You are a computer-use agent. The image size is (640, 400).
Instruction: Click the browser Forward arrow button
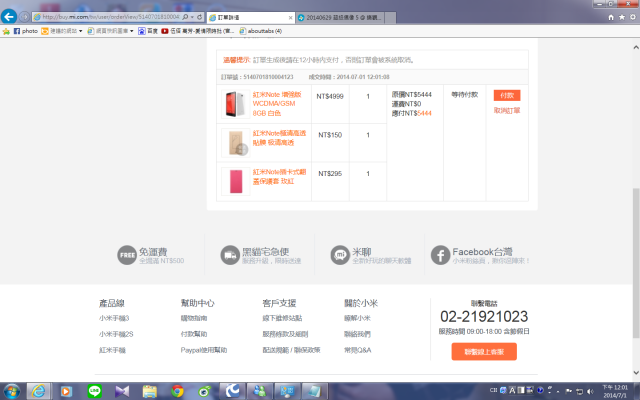24,17
